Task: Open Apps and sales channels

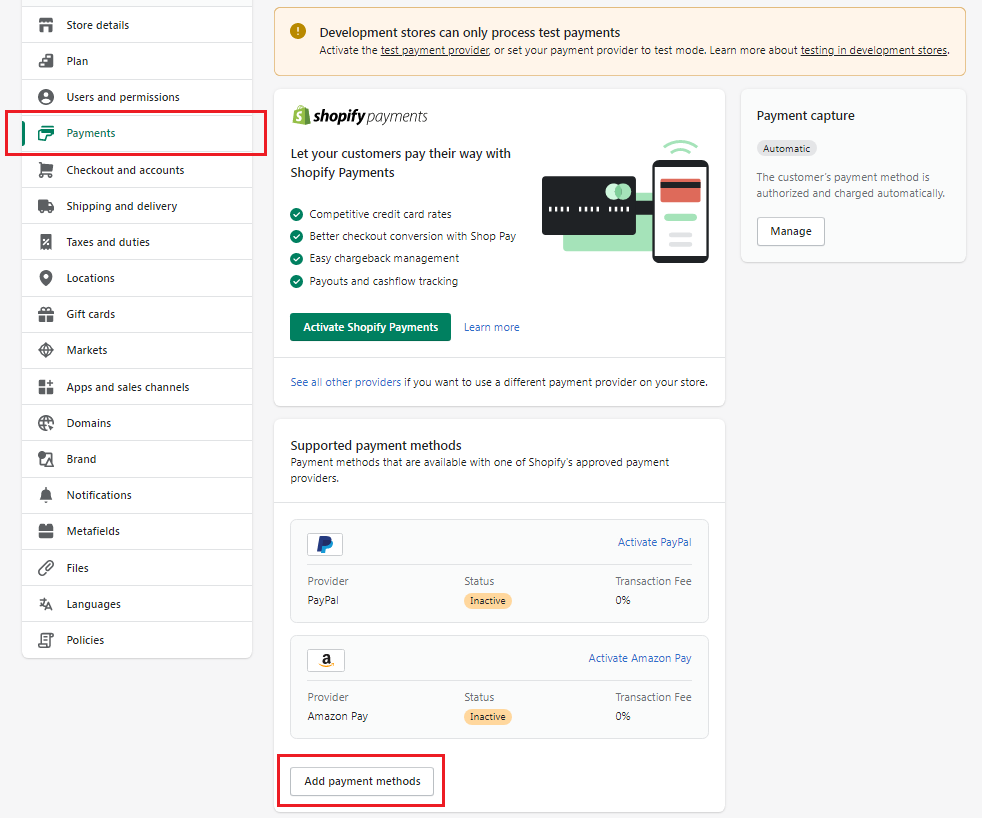Action: [137, 387]
